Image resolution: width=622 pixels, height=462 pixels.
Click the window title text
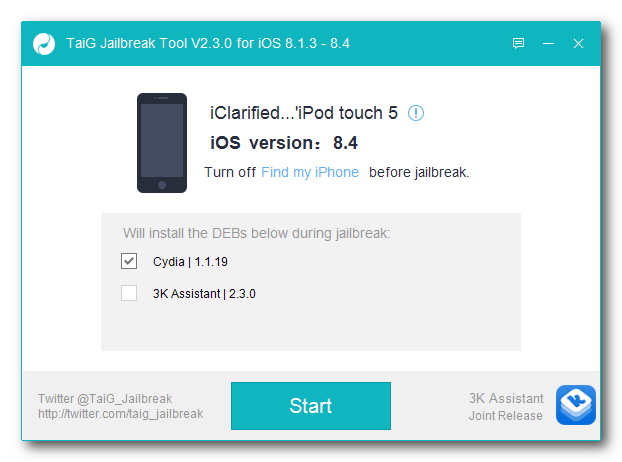click(208, 43)
